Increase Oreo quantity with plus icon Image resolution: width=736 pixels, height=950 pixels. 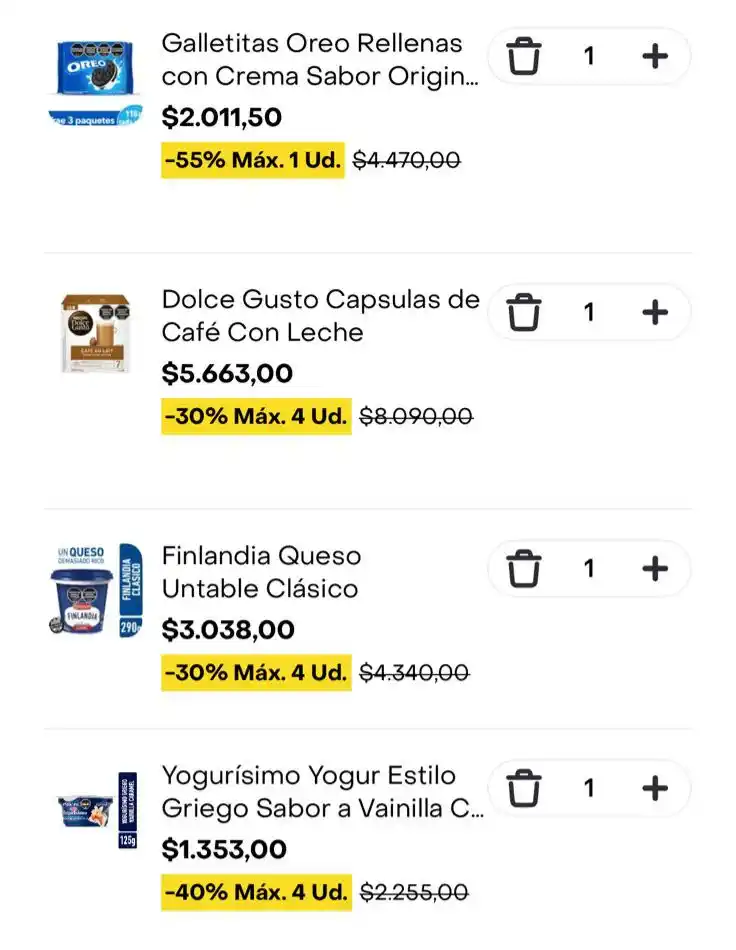(655, 56)
